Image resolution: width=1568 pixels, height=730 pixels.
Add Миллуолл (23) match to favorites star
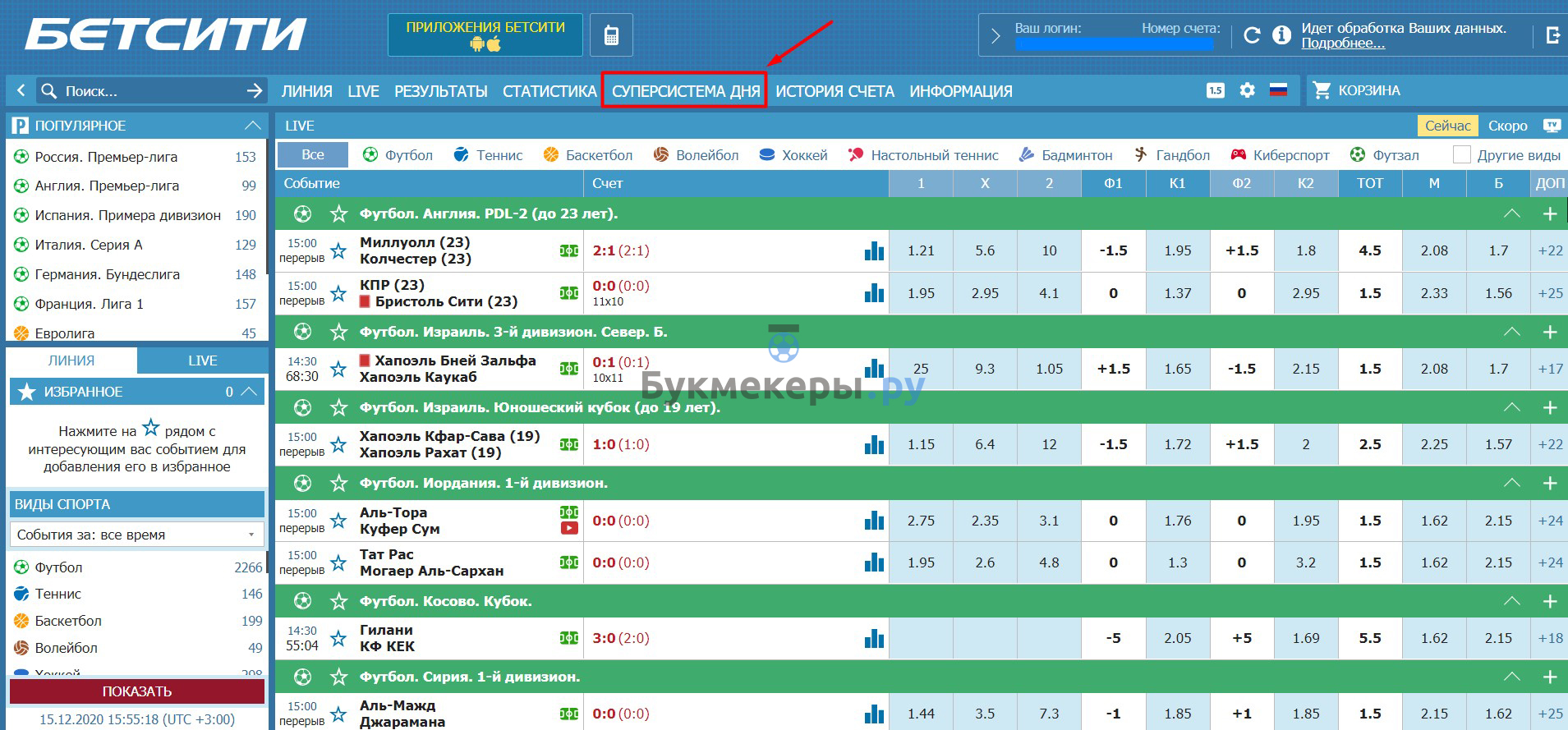pos(338,250)
